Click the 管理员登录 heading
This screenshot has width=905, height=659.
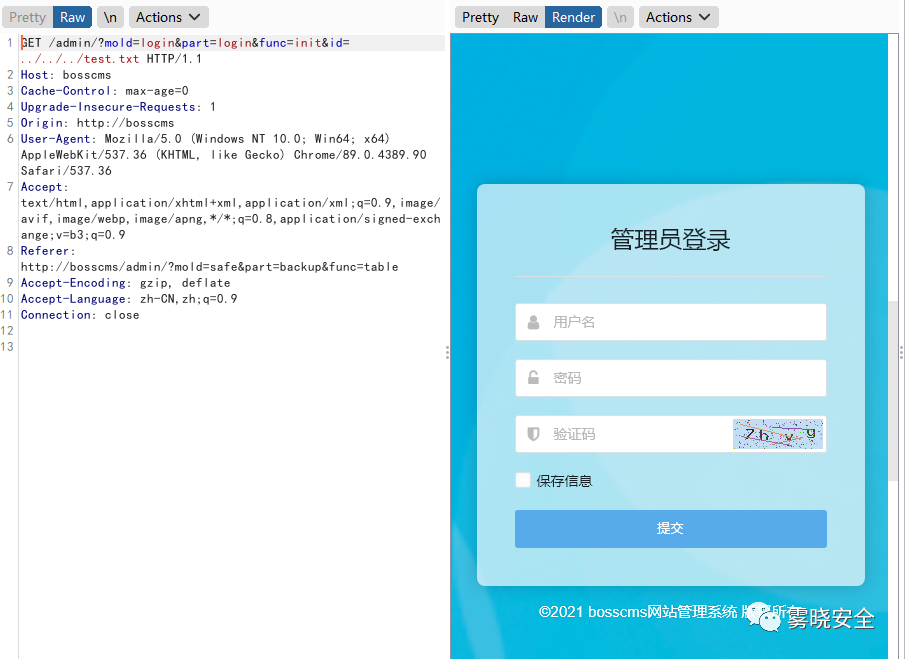point(671,239)
